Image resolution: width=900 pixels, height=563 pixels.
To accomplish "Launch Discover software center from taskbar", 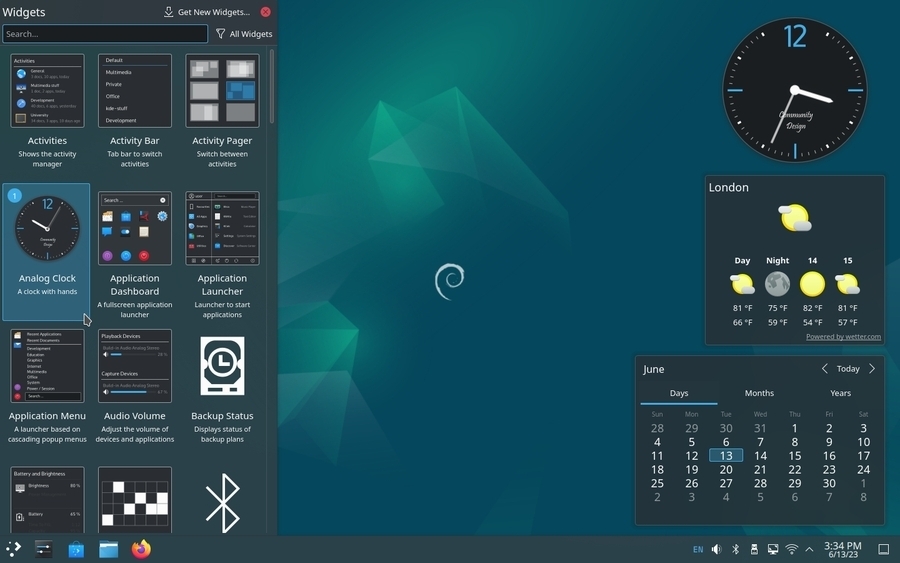I will tap(76, 550).
